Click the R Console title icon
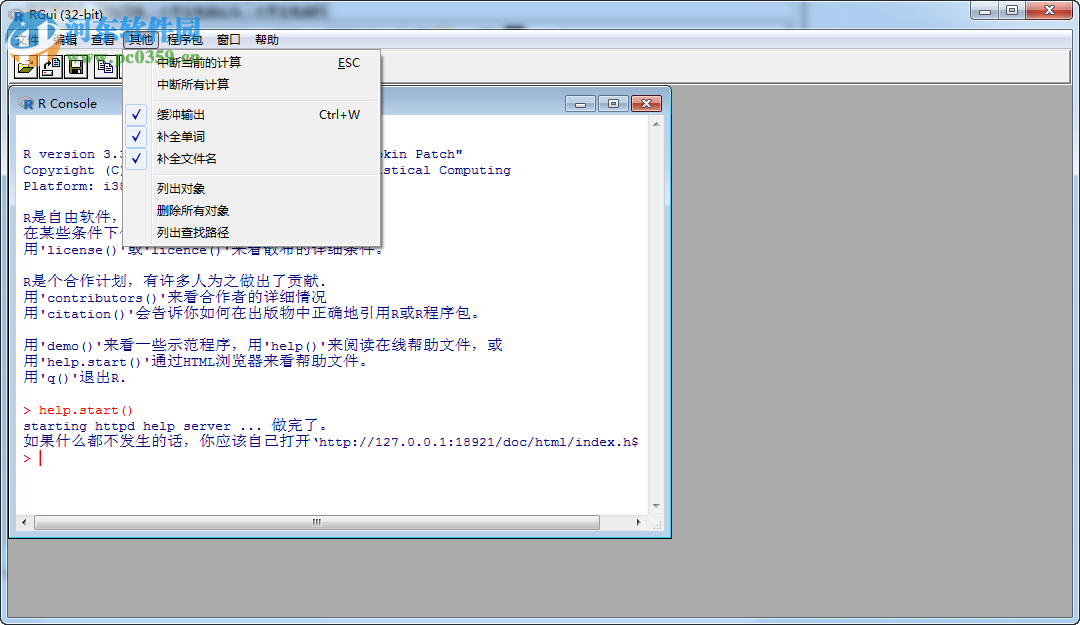The width and height of the screenshot is (1080, 625). tap(28, 104)
